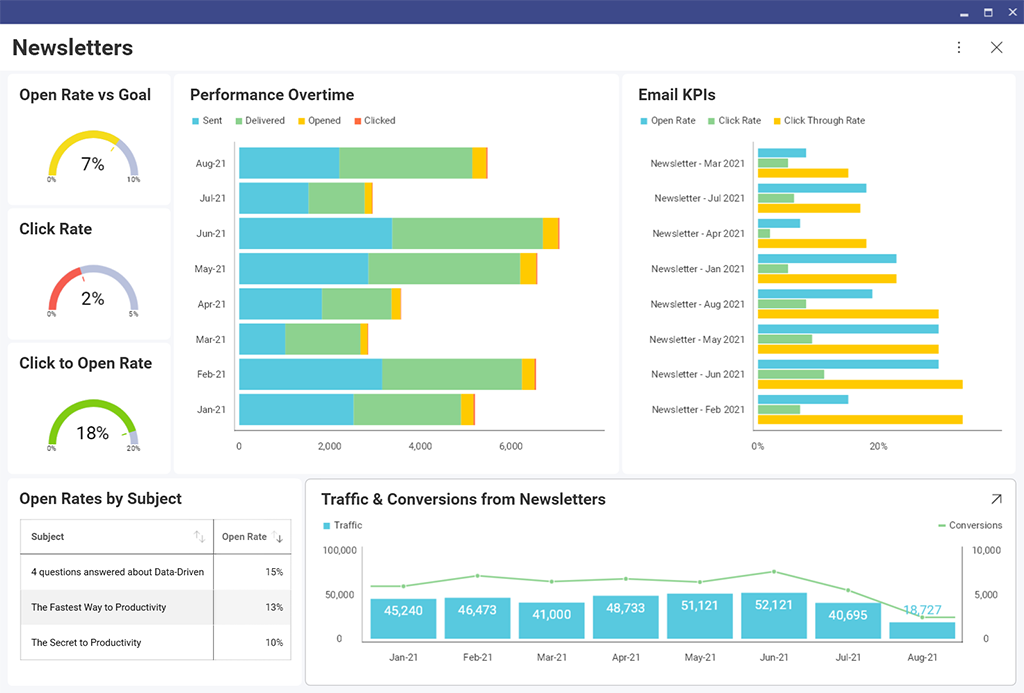Click the Jan-21 traffic bar 45,240

point(403,619)
